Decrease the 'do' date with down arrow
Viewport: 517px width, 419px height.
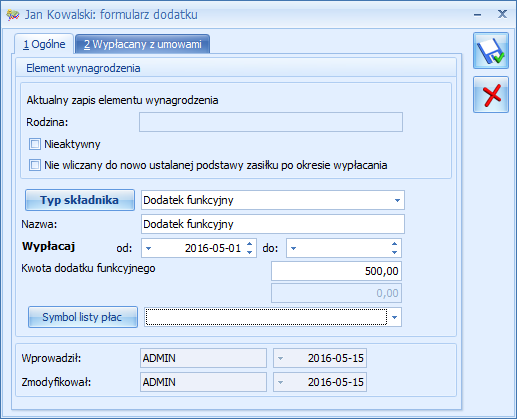[x=394, y=252]
